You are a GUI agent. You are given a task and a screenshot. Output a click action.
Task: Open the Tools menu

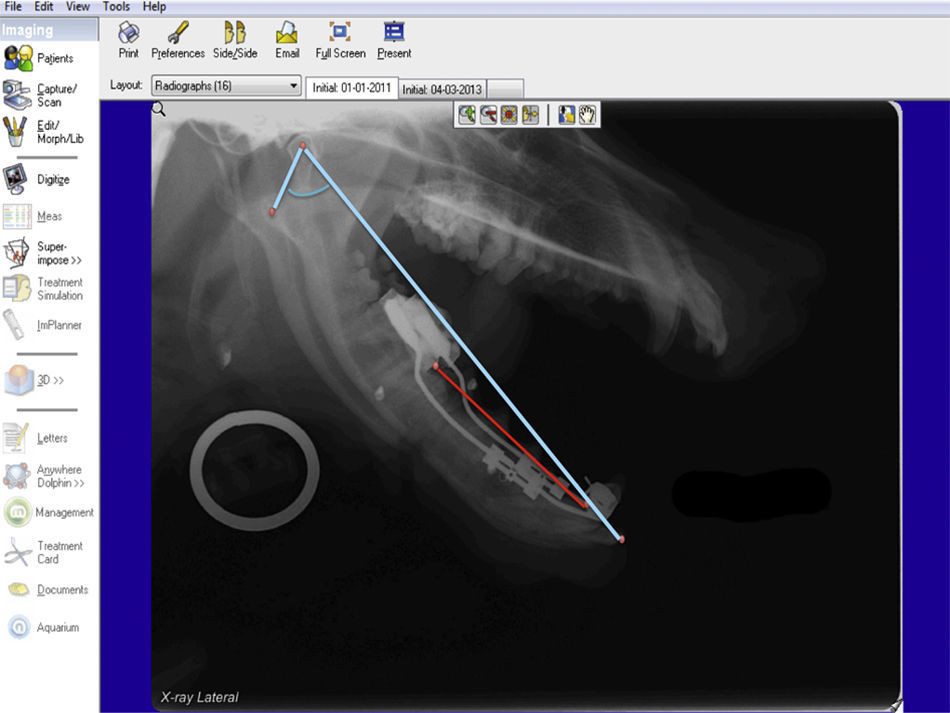116,7
